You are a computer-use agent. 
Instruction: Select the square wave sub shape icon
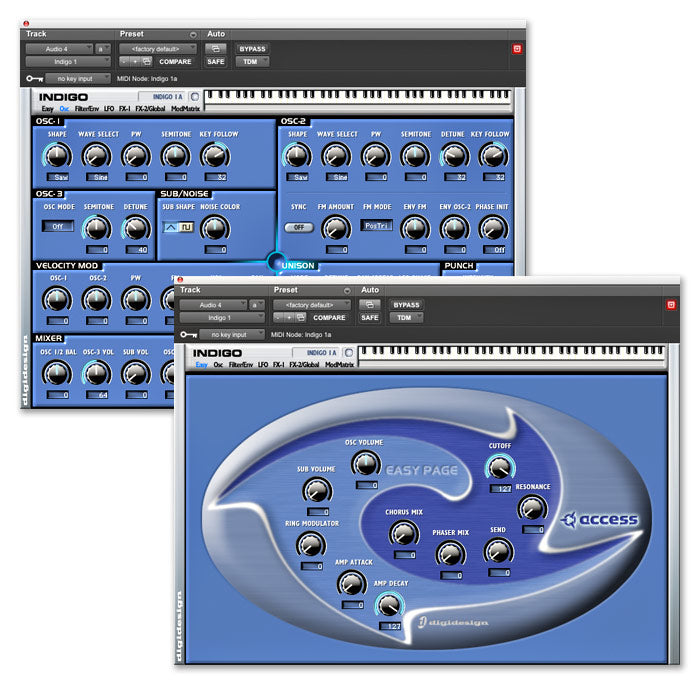[186, 227]
